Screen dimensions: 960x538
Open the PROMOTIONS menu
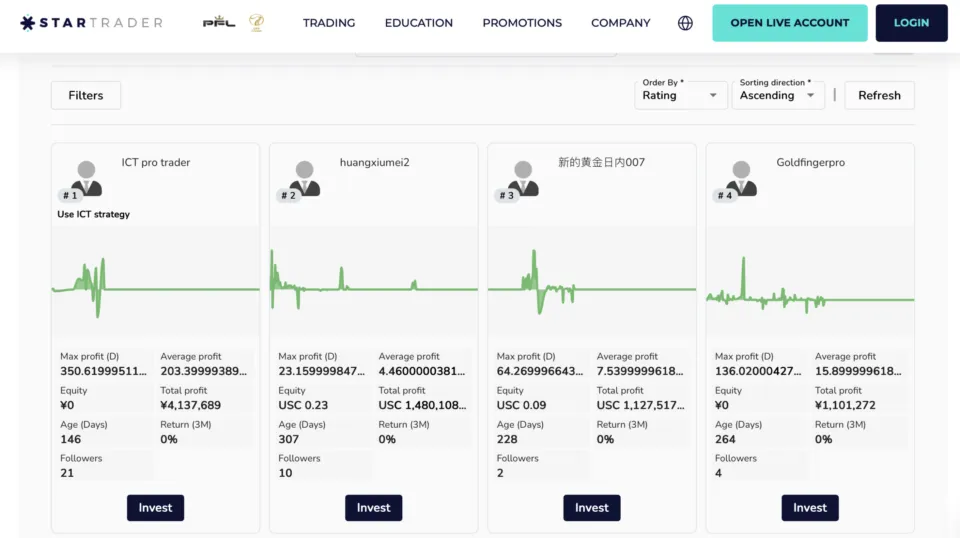(522, 23)
